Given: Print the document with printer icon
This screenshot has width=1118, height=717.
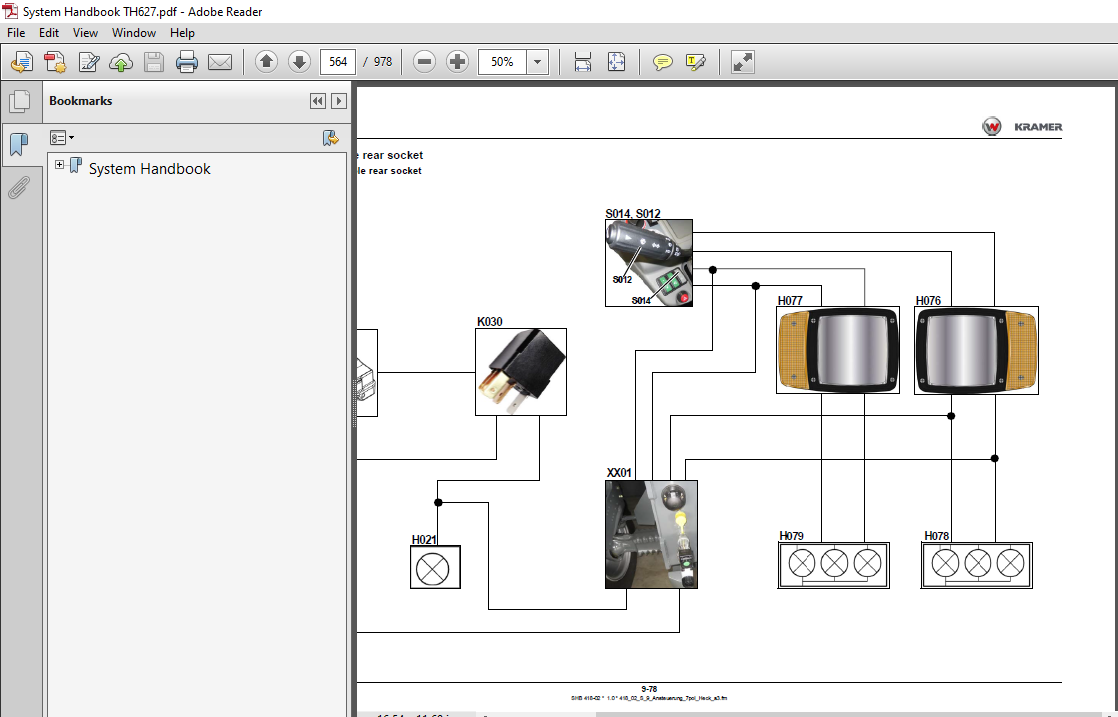Looking at the screenshot, I should click(187, 62).
